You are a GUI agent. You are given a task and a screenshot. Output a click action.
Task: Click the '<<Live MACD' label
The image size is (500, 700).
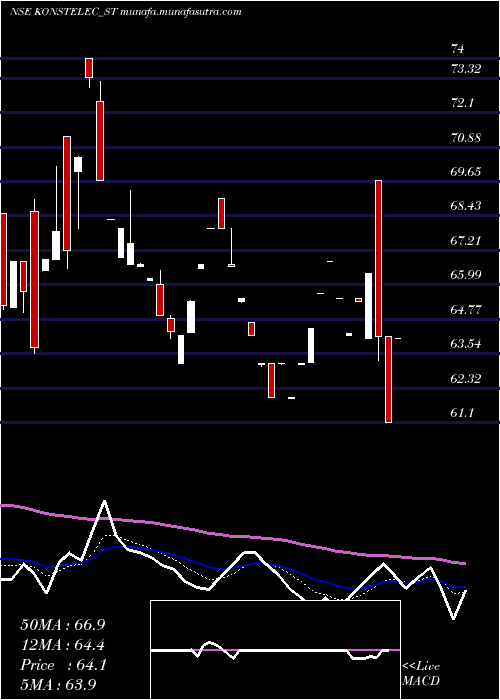[x=421, y=673]
